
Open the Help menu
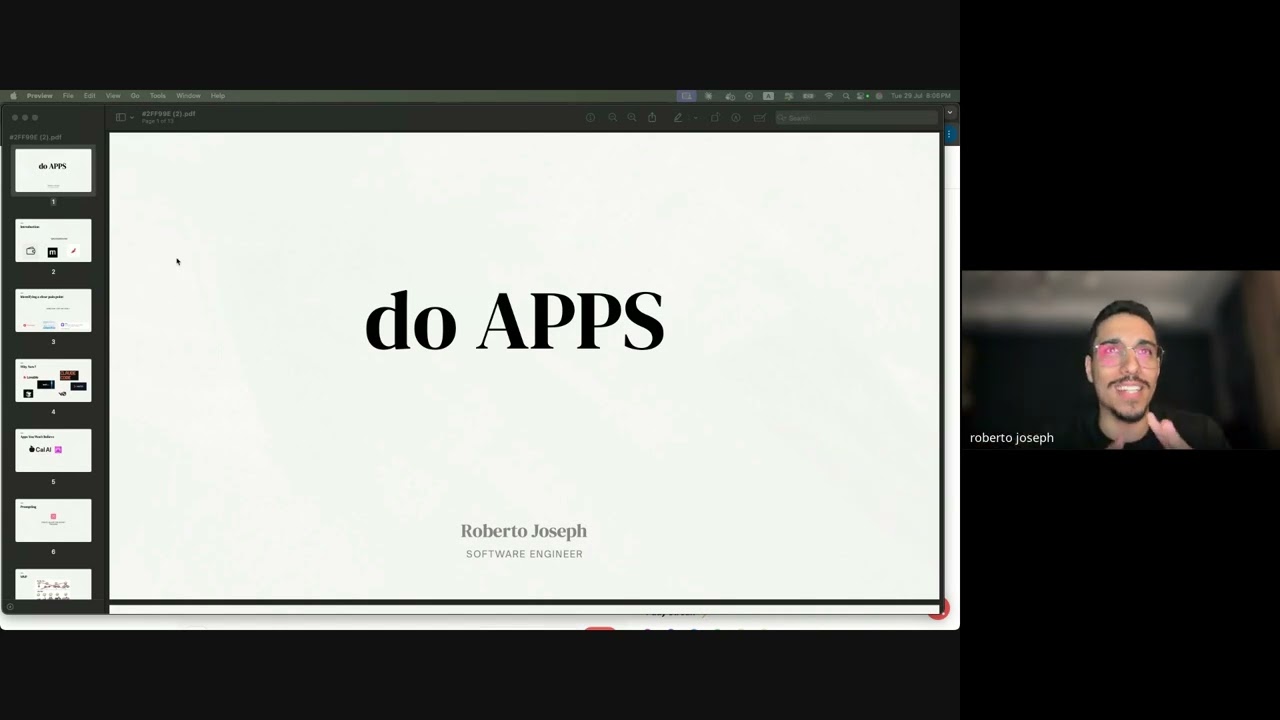218,96
